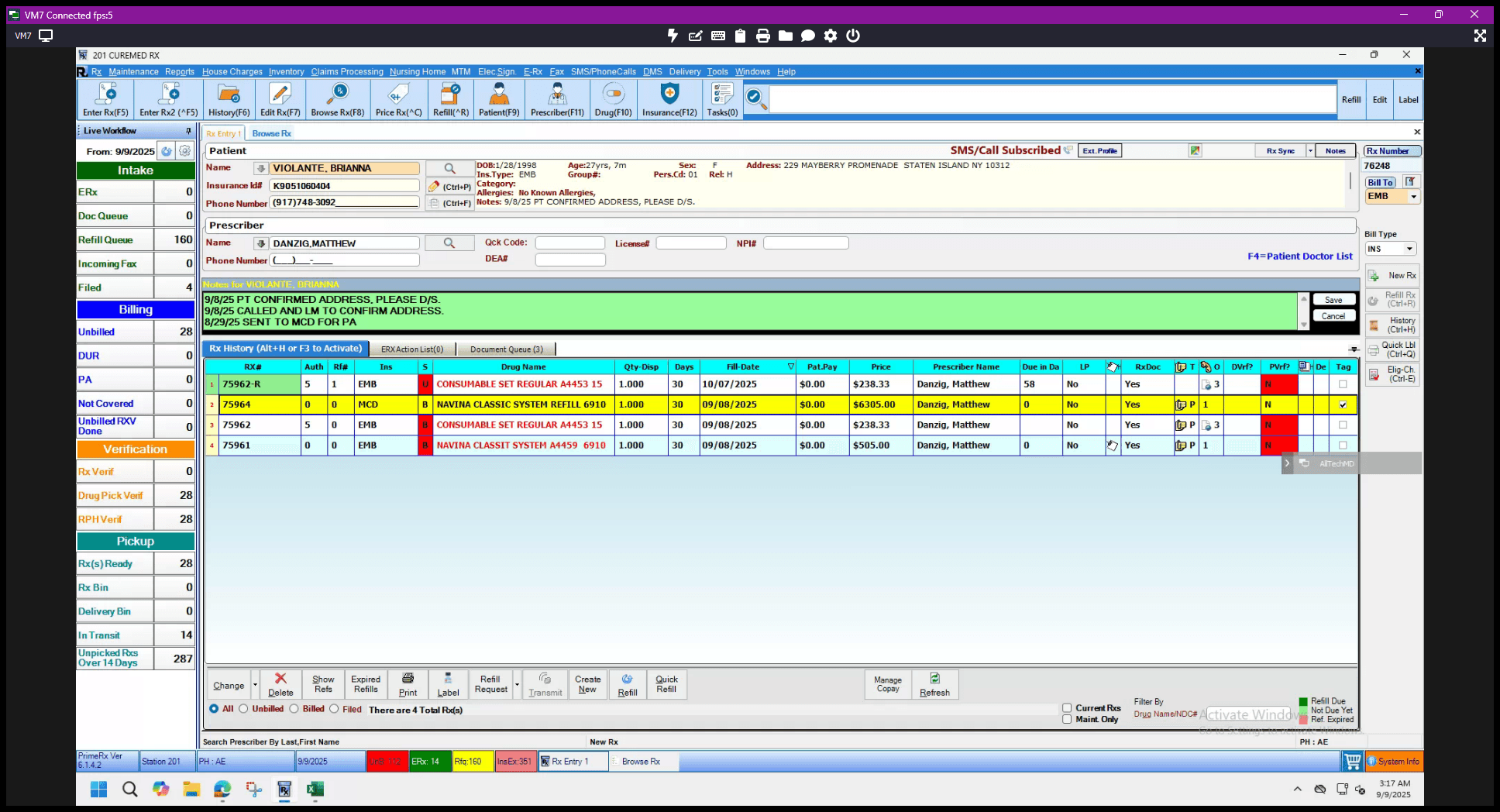Untick Tag checkbox for Rx 75964
The width and height of the screenshot is (1500, 812).
1343,404
